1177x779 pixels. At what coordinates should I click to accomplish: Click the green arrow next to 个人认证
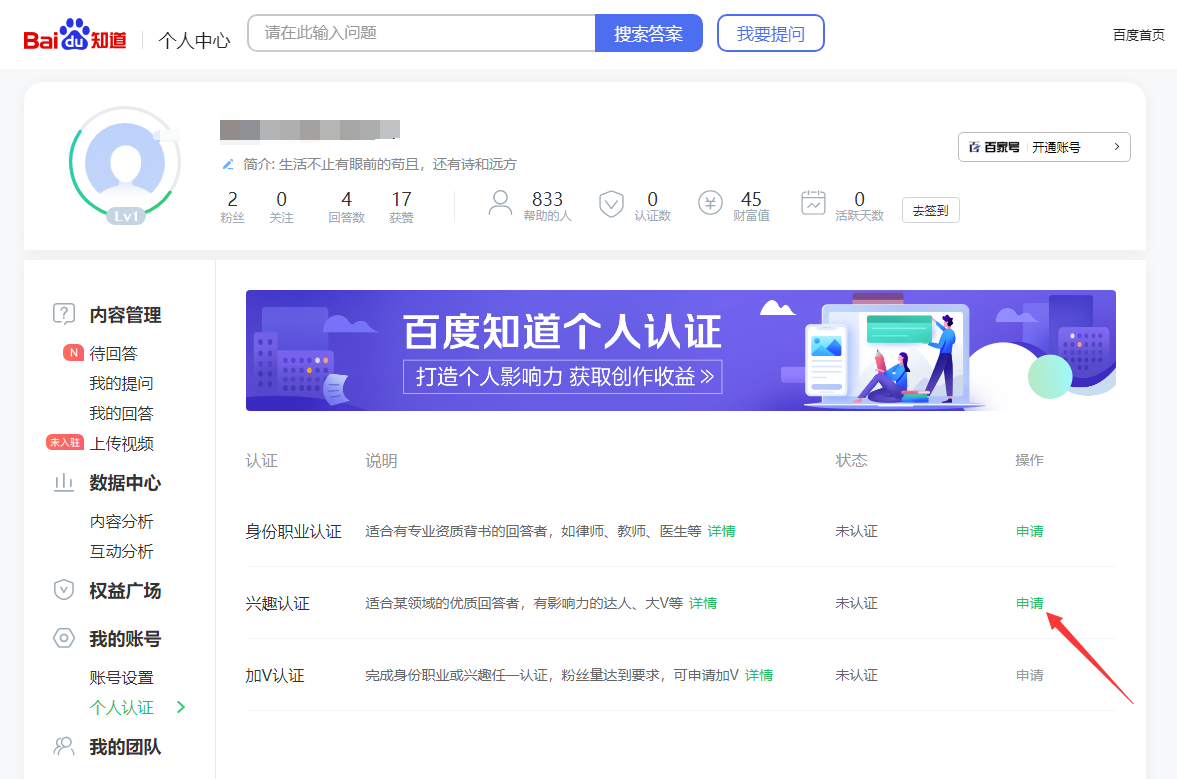[x=179, y=706]
